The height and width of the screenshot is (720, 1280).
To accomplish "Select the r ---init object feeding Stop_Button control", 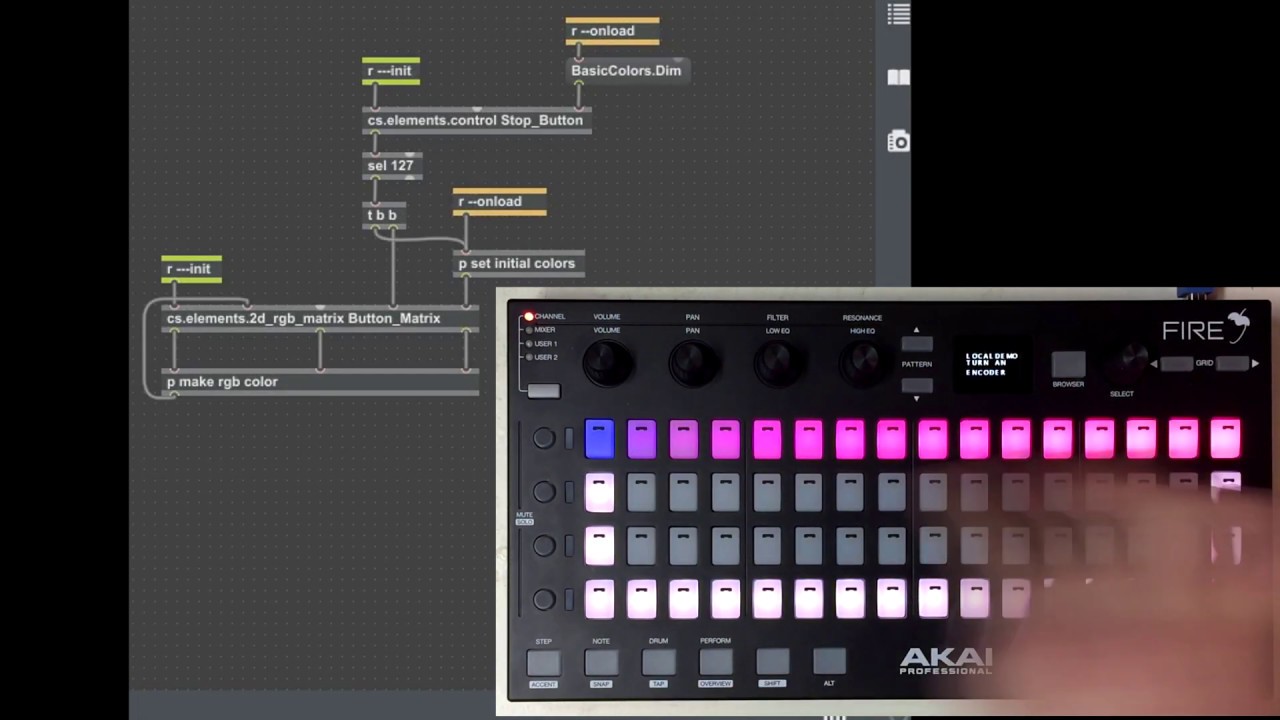I will [x=391, y=71].
